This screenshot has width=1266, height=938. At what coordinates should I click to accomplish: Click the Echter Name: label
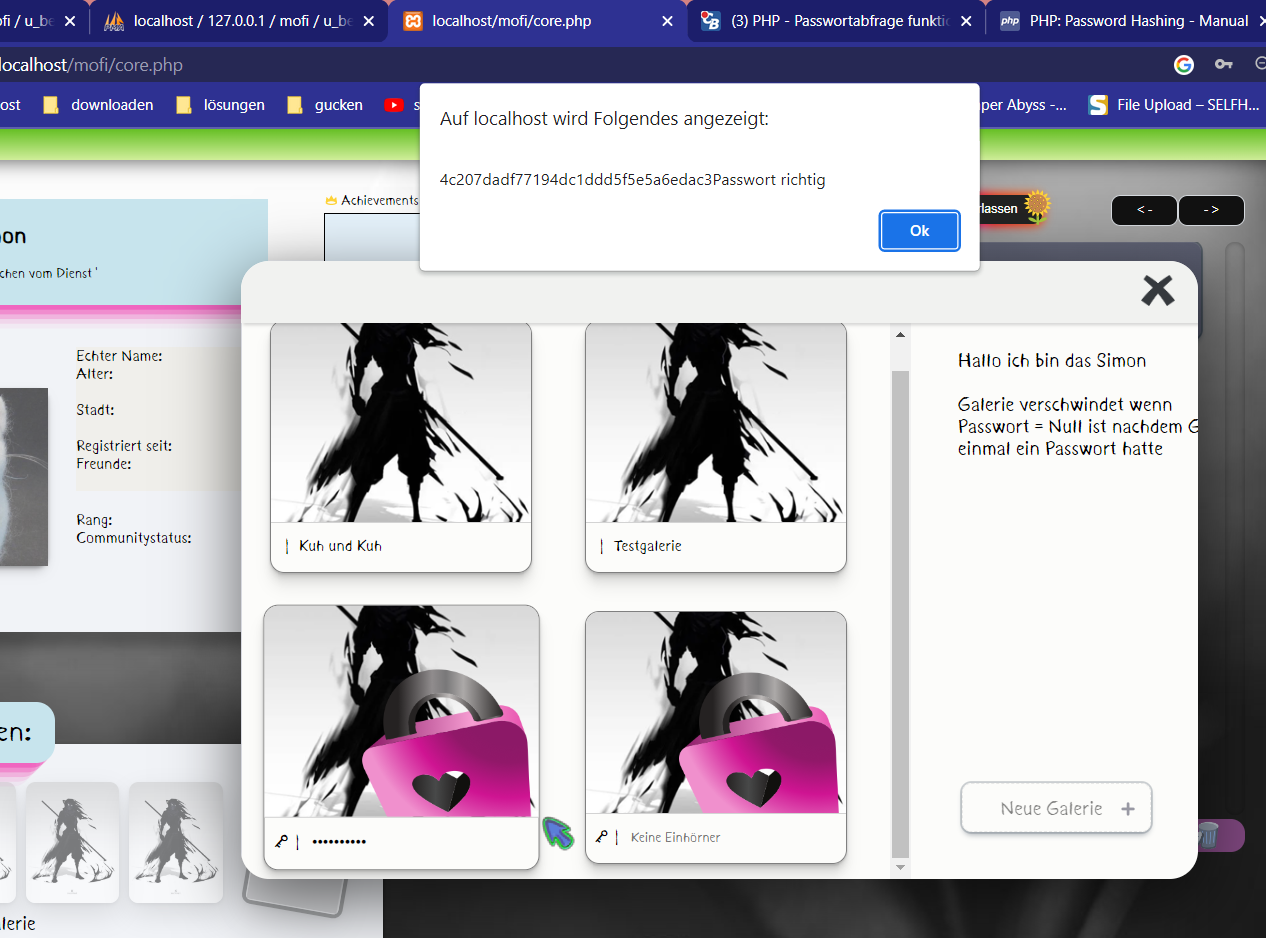point(119,356)
